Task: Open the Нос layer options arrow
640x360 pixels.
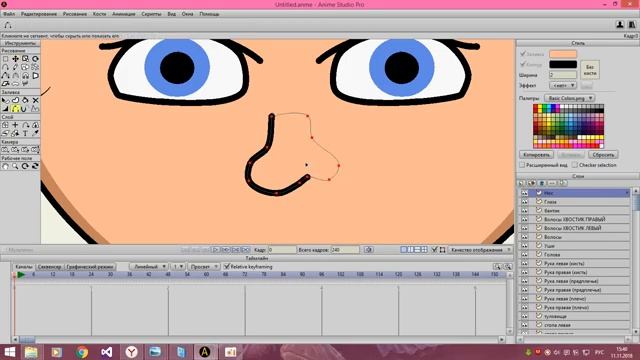Action: (x=627, y=193)
